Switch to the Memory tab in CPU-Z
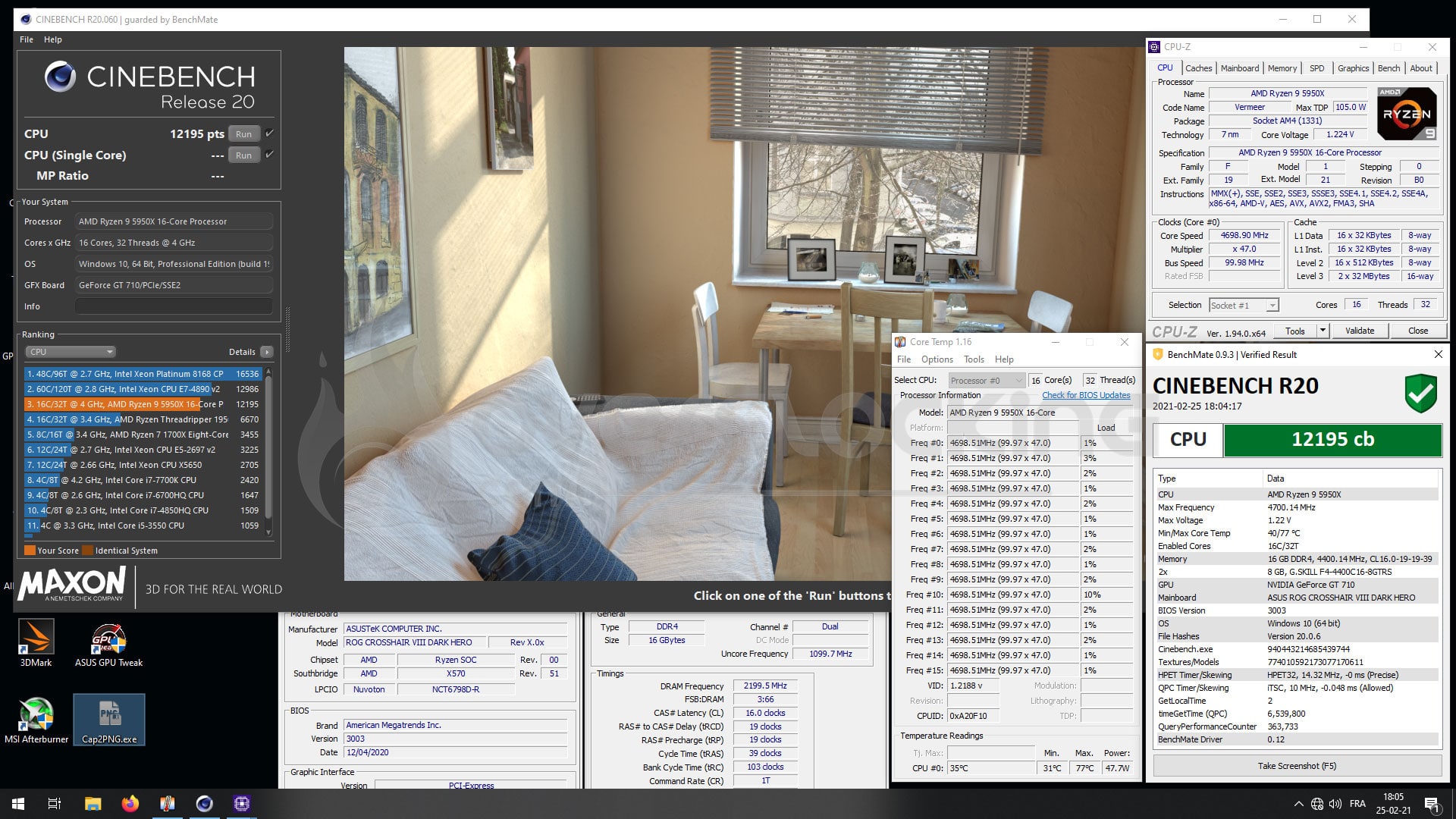 [1282, 68]
